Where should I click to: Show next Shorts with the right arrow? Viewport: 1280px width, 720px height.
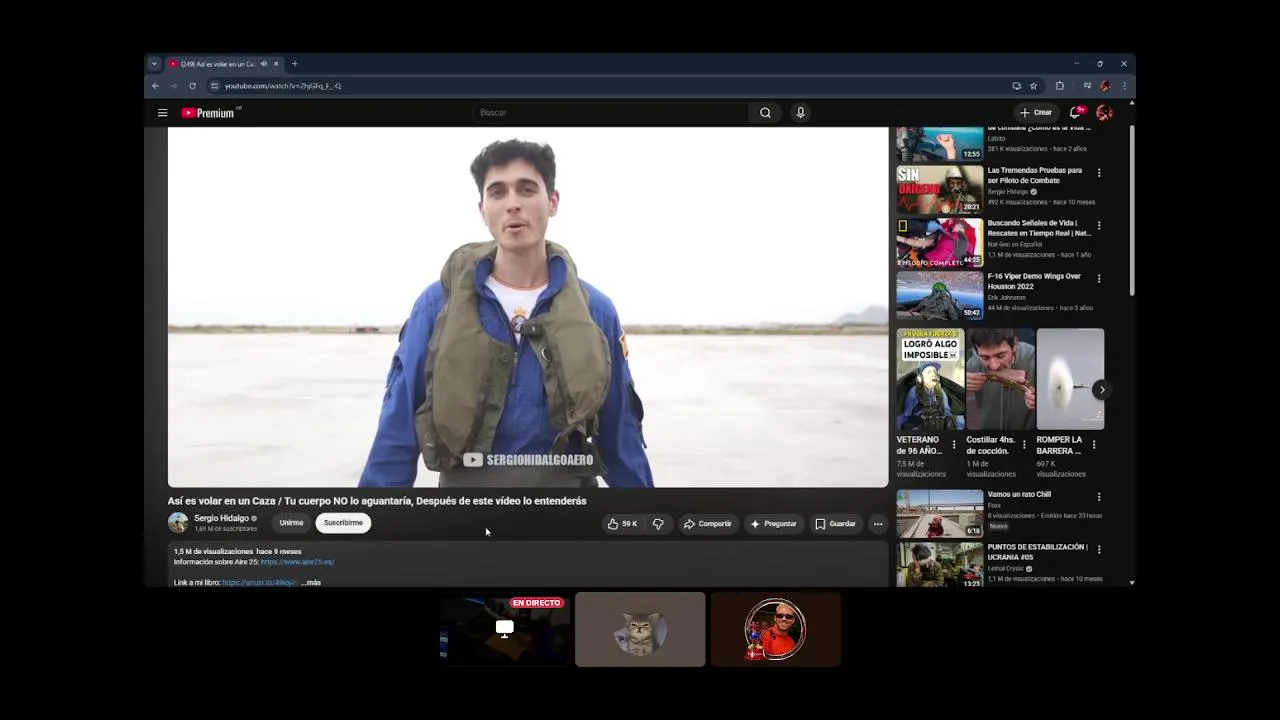point(1102,390)
